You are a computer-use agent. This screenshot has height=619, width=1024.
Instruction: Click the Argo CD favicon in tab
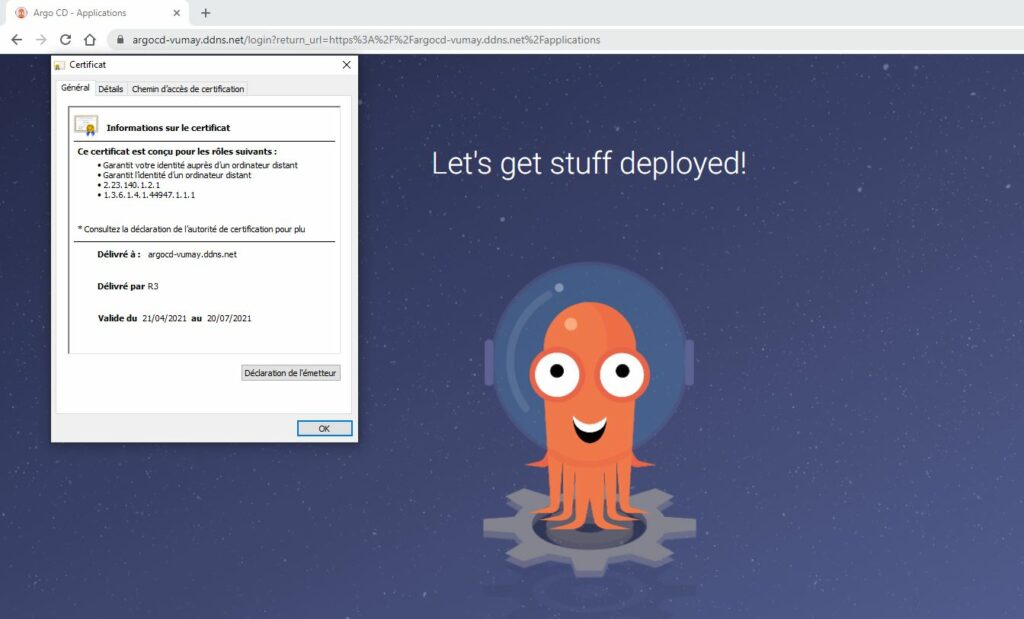coord(21,13)
